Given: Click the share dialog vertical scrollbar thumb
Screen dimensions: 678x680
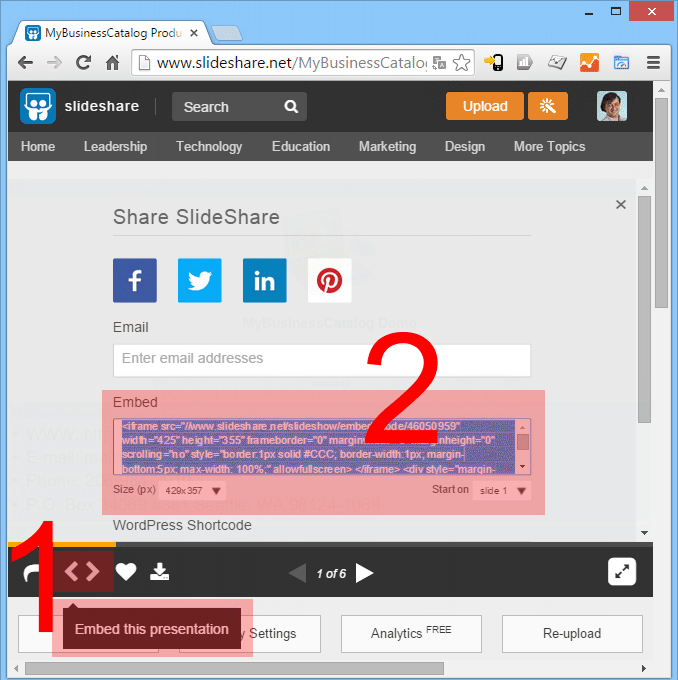Looking at the screenshot, I should pyautogui.click(x=644, y=309).
